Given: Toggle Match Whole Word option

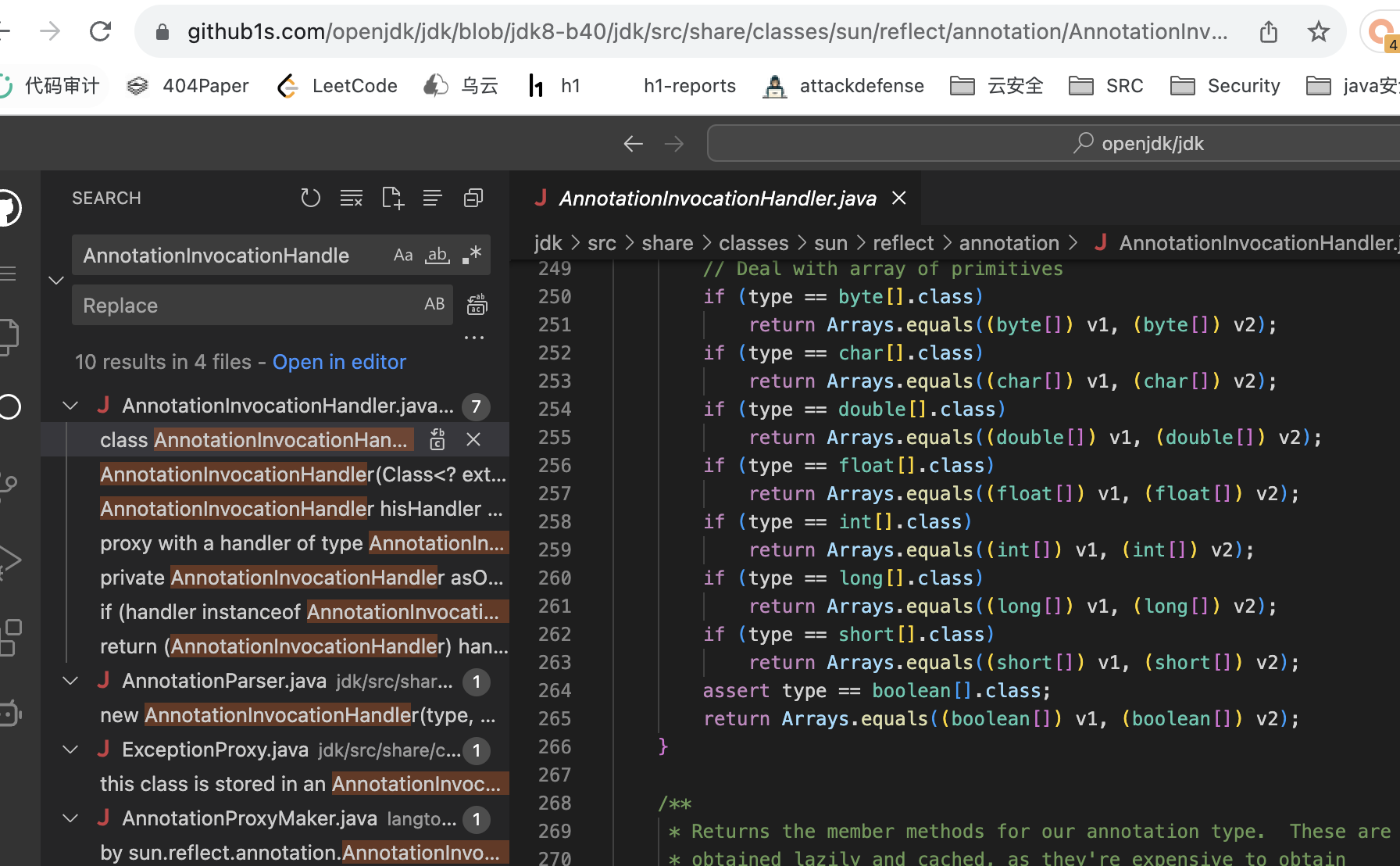Looking at the screenshot, I should pos(437,256).
